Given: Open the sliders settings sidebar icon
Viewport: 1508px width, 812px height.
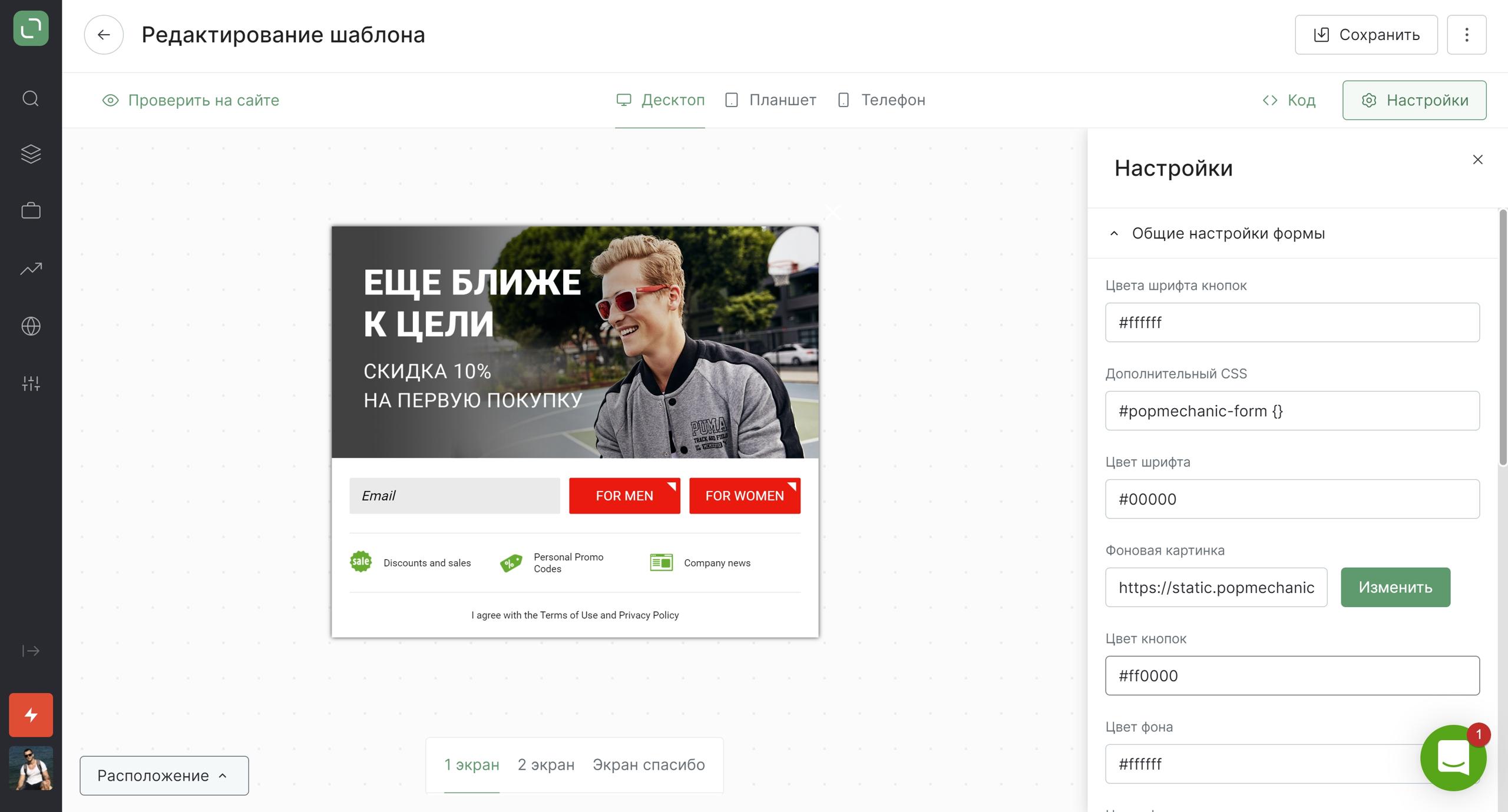Looking at the screenshot, I should [x=31, y=383].
